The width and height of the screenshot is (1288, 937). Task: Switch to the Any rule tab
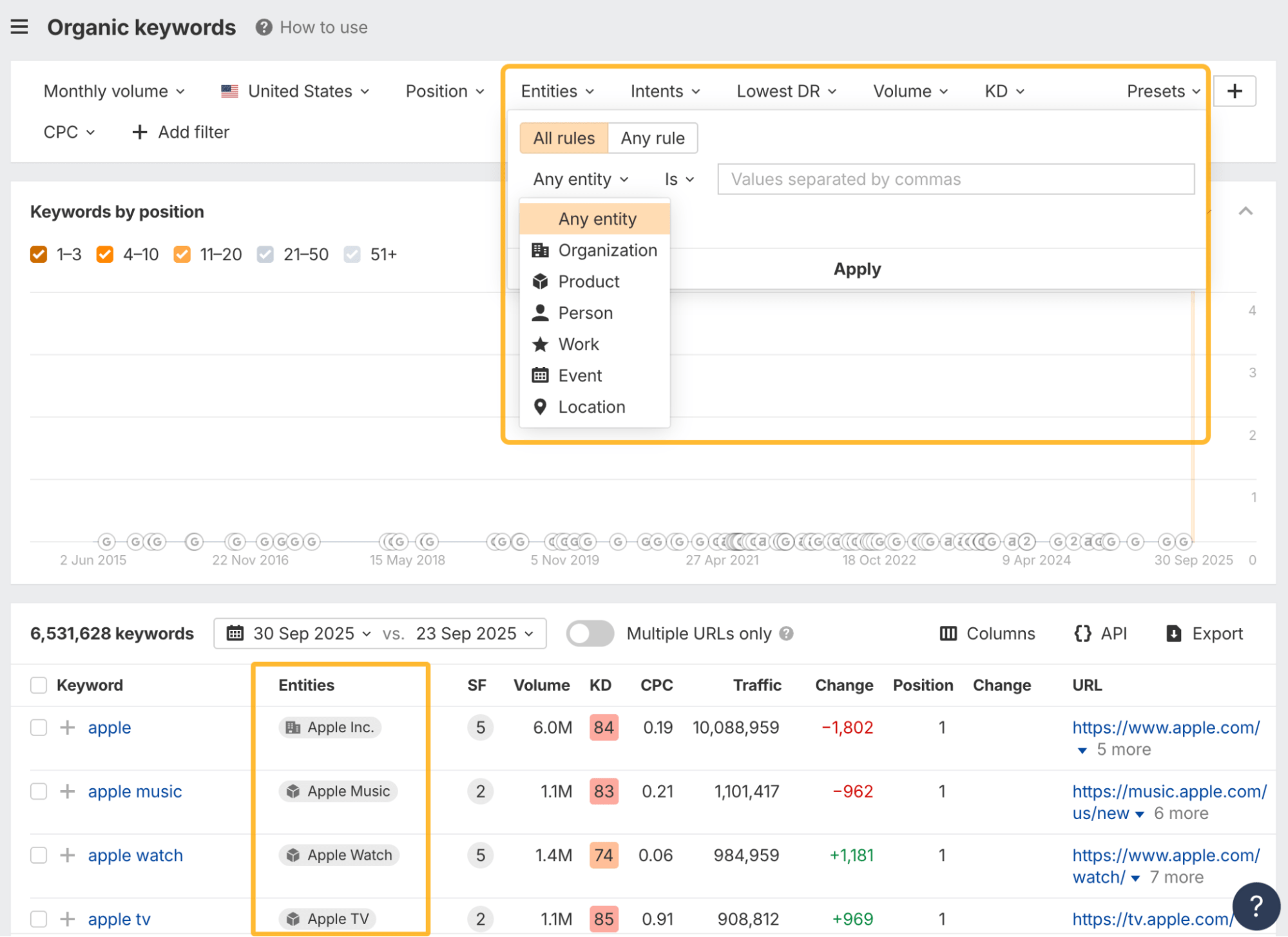coord(652,138)
